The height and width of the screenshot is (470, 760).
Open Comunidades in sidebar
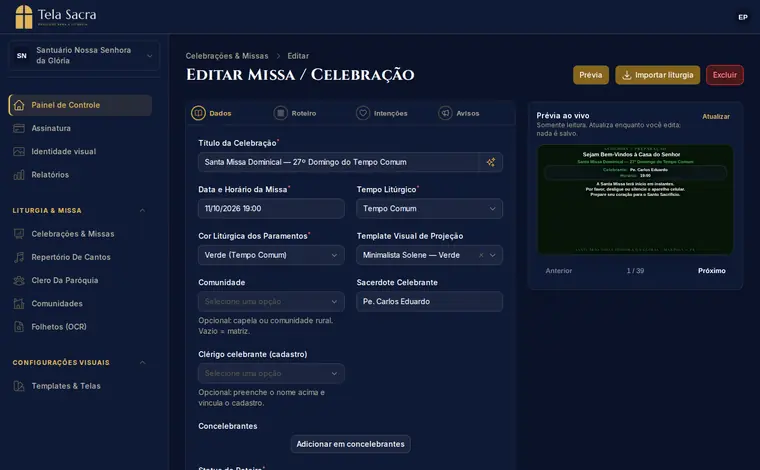(80, 304)
